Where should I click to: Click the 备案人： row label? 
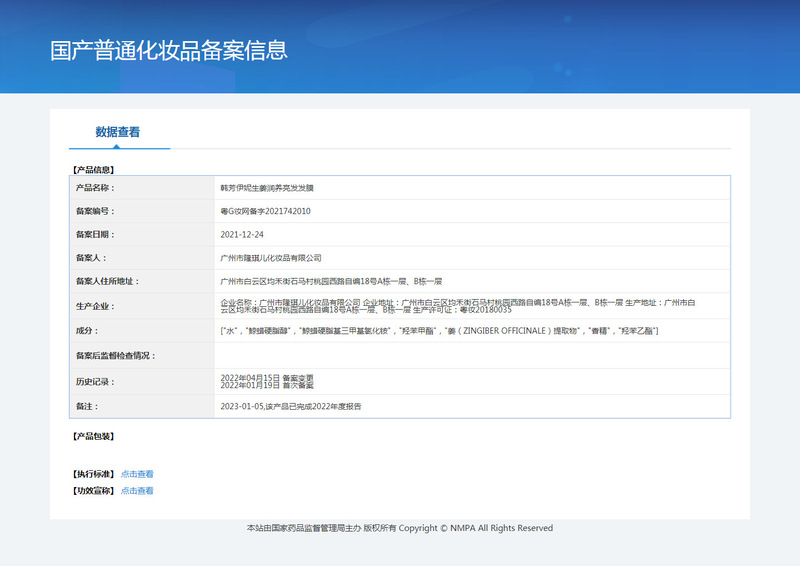[x=91, y=258]
